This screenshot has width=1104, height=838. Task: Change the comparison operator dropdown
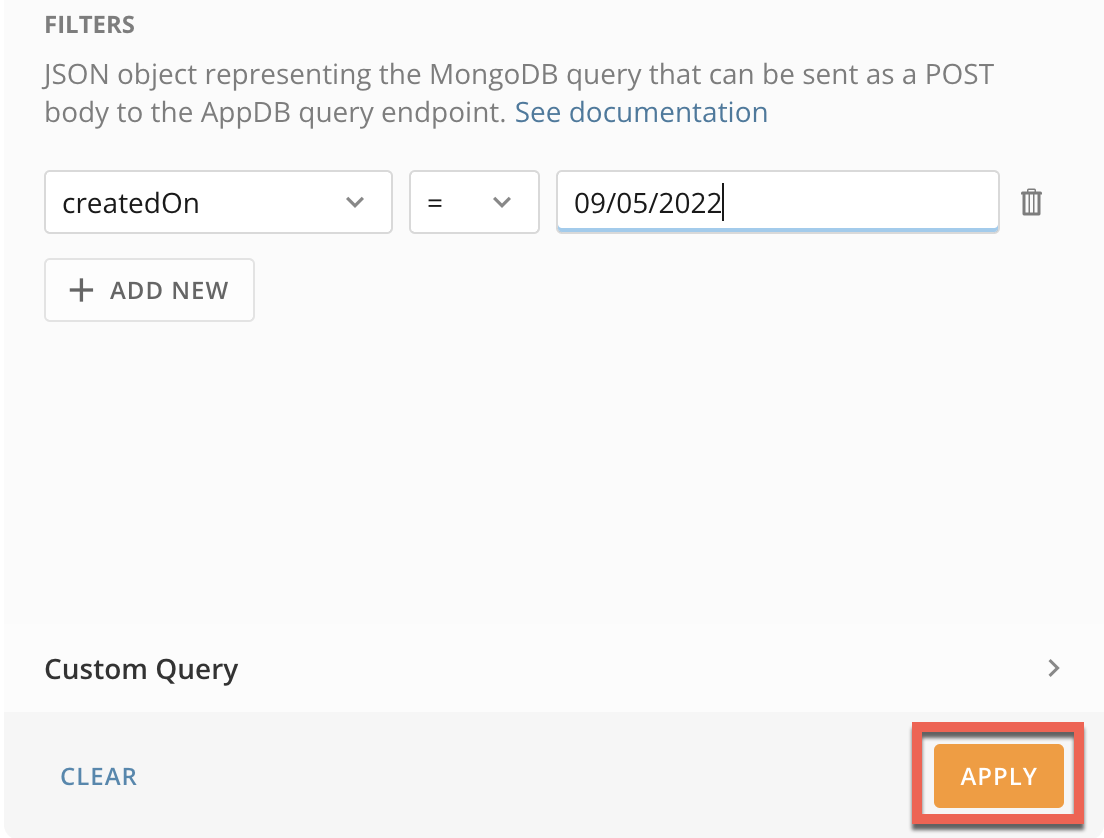click(x=474, y=202)
